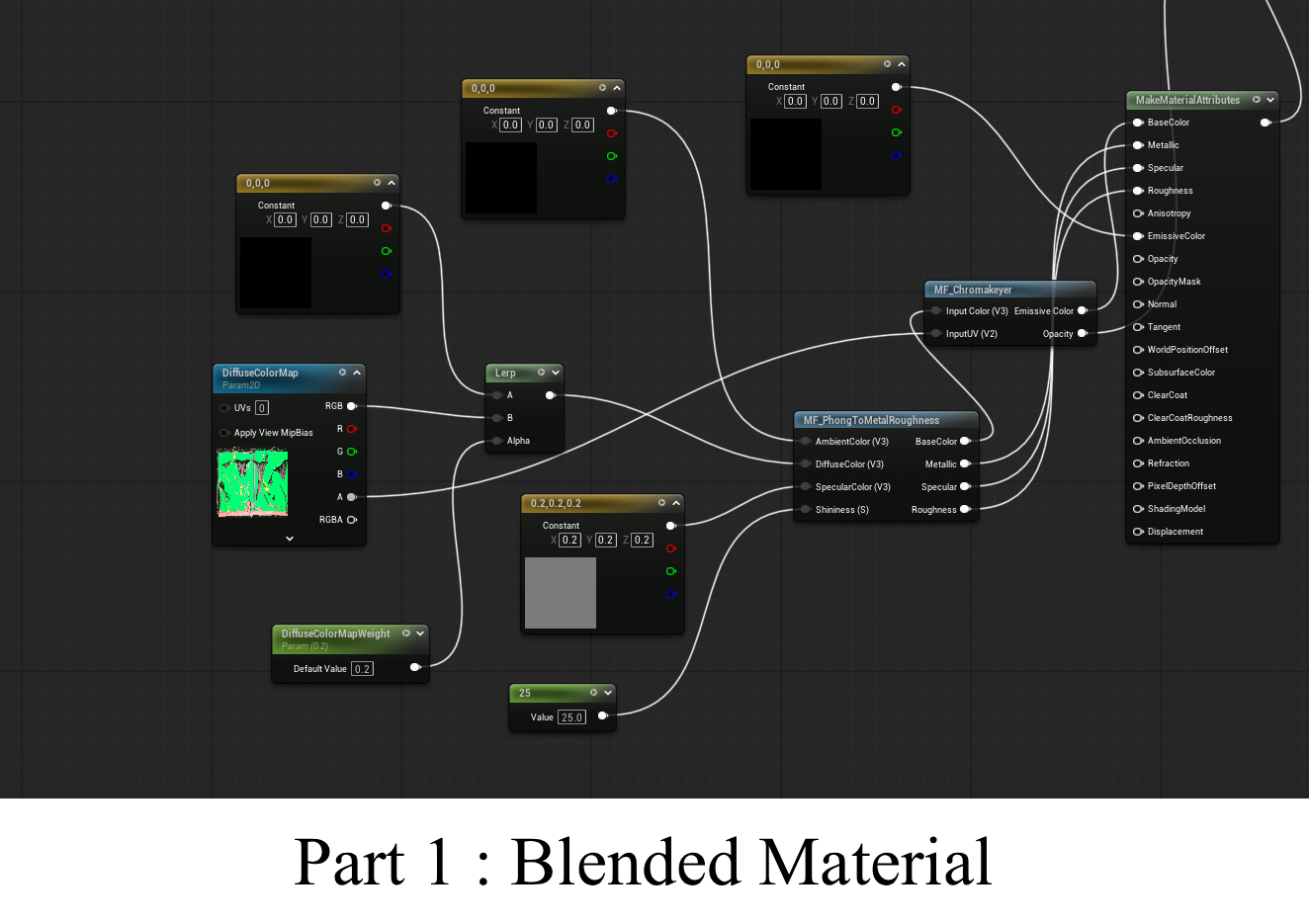Click the blue B output pin on DiffuseColorMap
This screenshot has width=1309, height=924.
tap(351, 474)
